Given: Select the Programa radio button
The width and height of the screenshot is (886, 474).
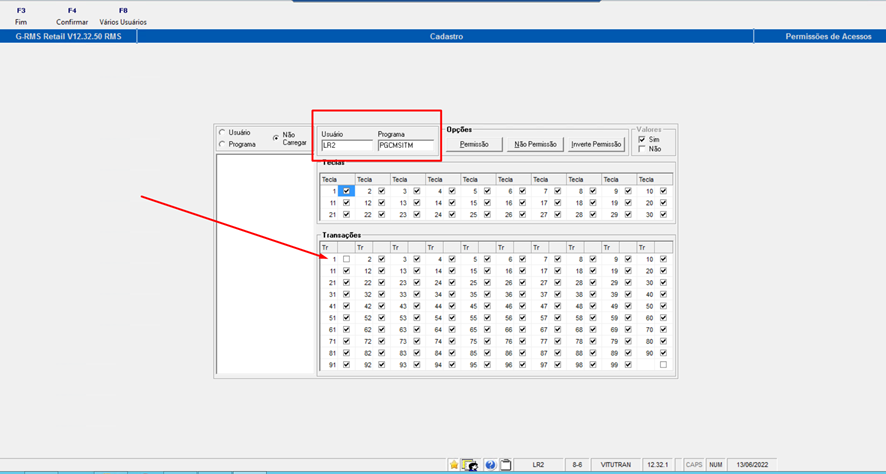Looking at the screenshot, I should pyautogui.click(x=222, y=144).
